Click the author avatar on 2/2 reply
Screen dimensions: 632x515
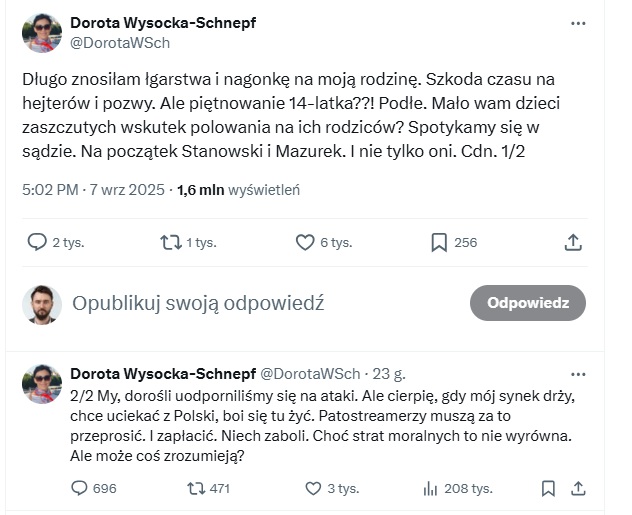[x=42, y=384]
